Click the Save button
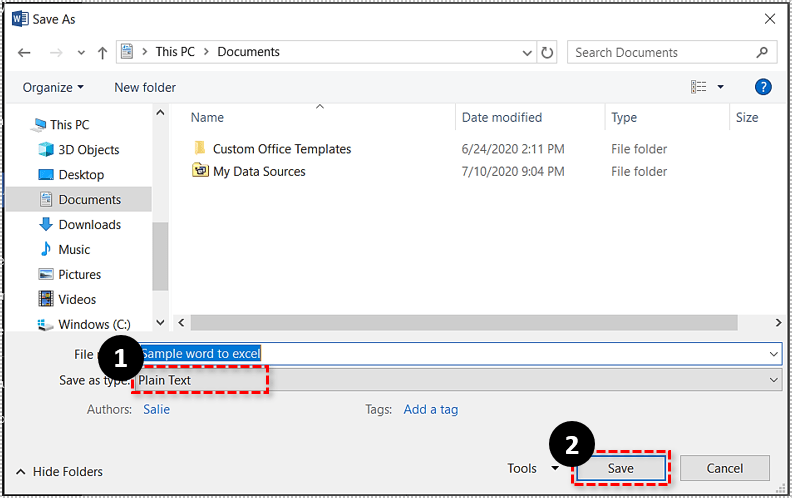 [x=620, y=468]
